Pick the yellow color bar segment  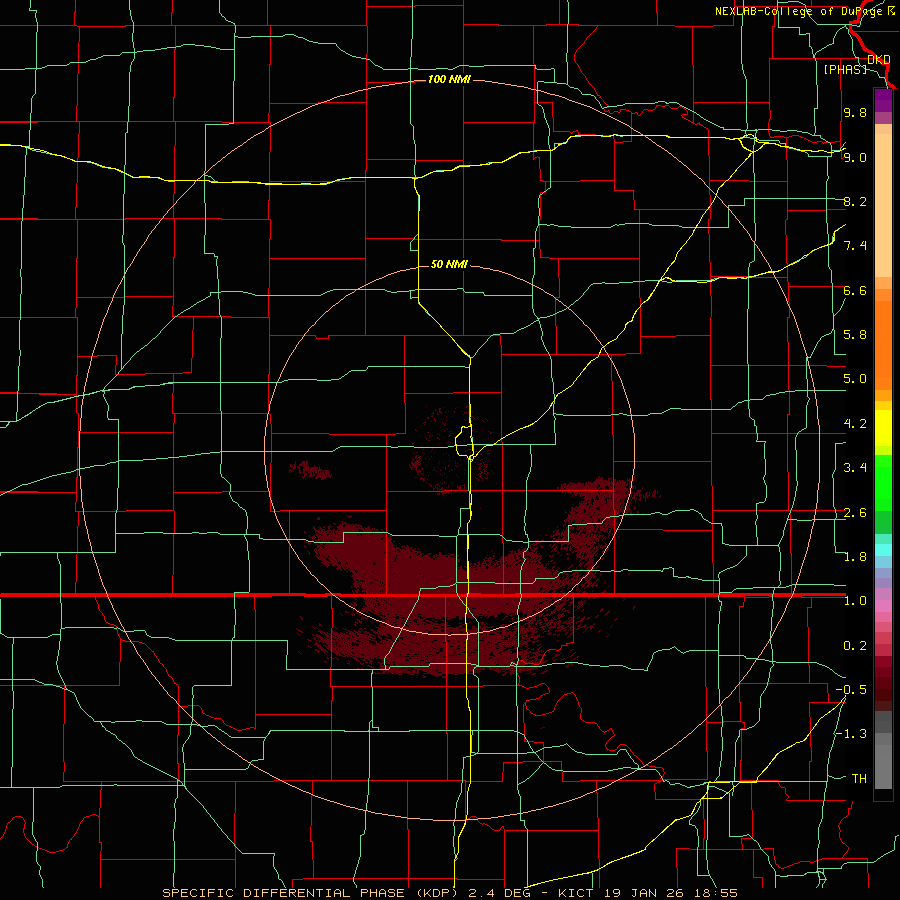point(883,428)
